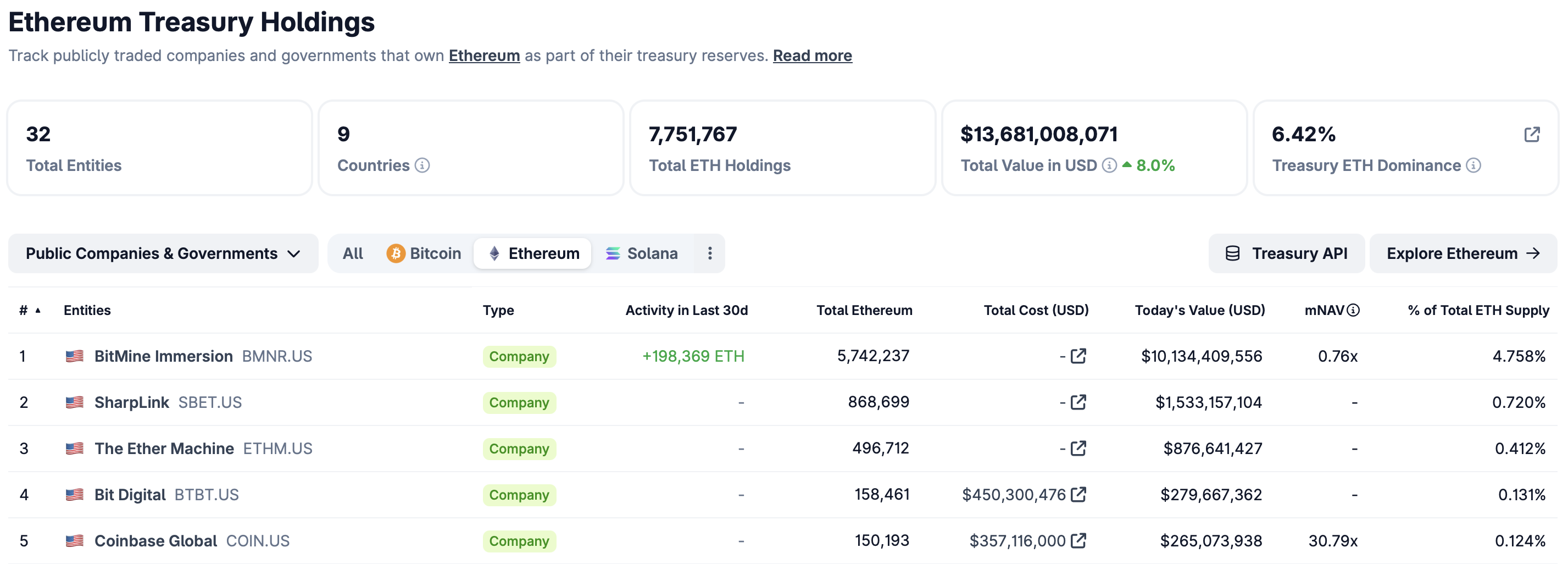Click the info icon next to Countries
The height and width of the screenshot is (564, 1568).
tap(422, 165)
